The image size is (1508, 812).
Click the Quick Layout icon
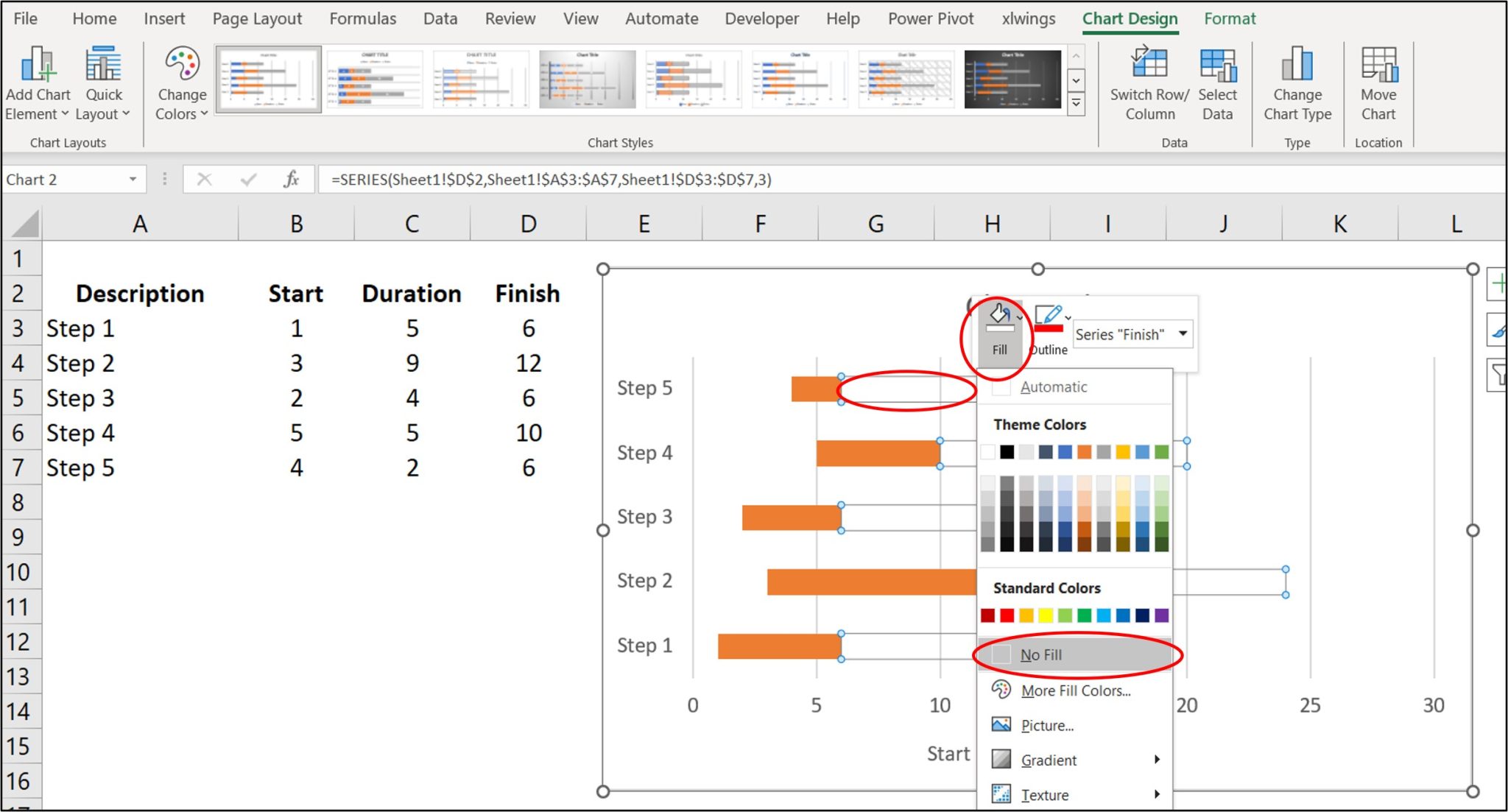tap(102, 81)
